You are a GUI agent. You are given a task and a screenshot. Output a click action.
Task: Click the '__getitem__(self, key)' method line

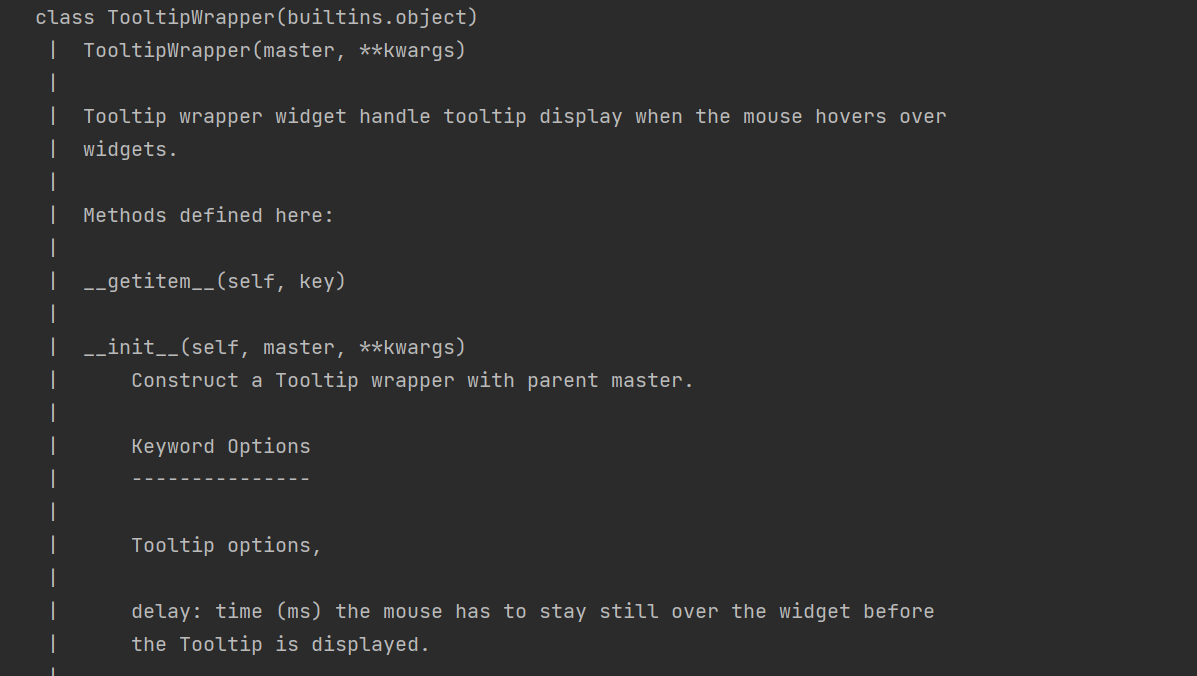click(x=215, y=282)
